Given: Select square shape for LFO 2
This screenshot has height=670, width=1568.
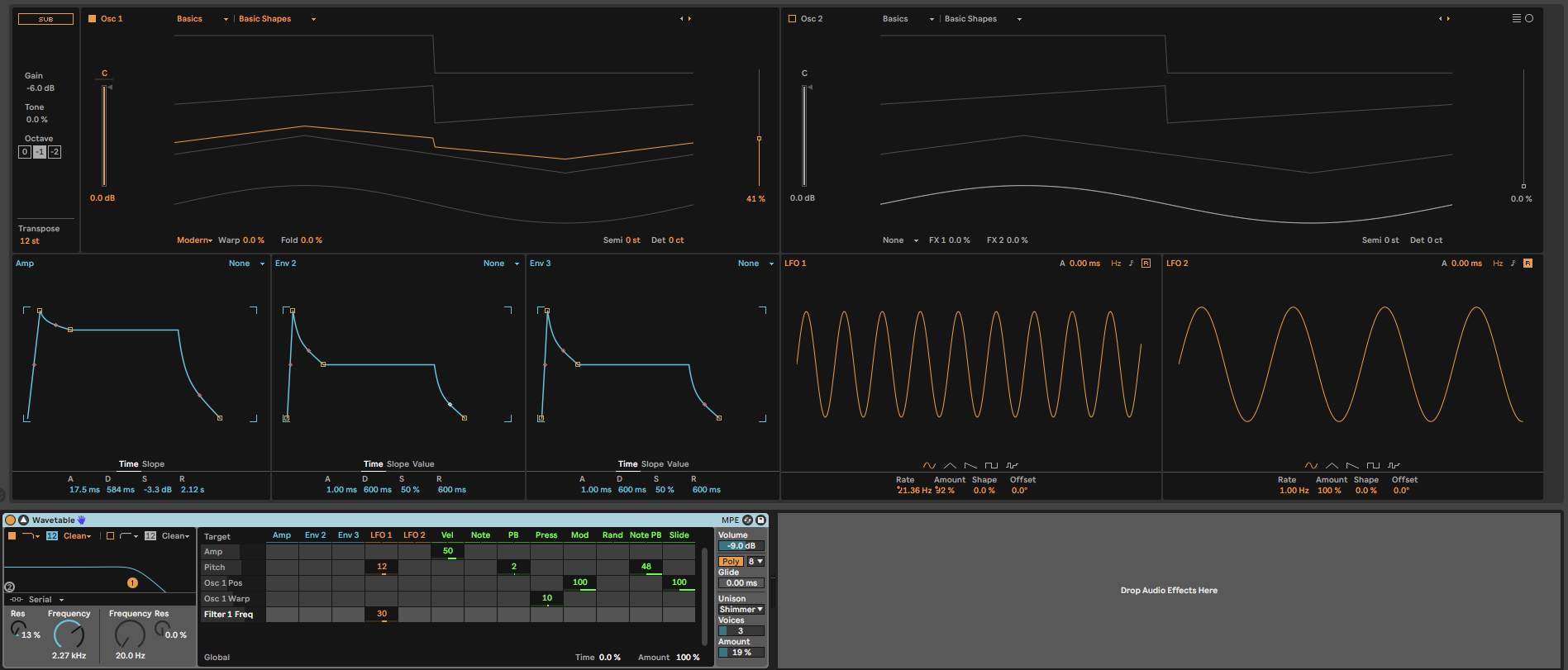Looking at the screenshot, I should (x=1373, y=465).
